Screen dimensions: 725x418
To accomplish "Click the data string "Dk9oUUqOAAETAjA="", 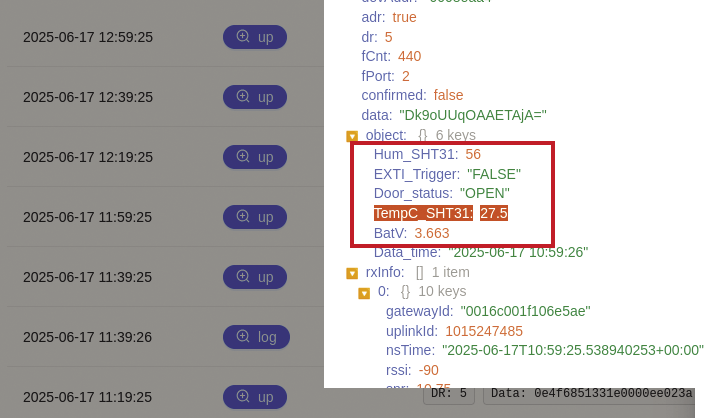I will pyautogui.click(x=473, y=115).
